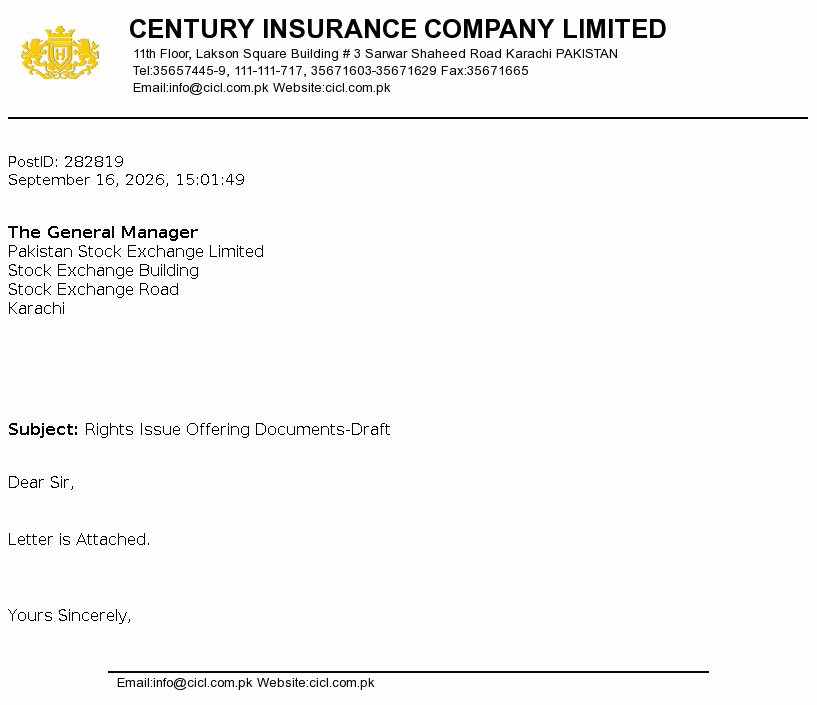The width and height of the screenshot is (817, 705).
Task: Click the PostID 282819 line
Action: click(66, 162)
